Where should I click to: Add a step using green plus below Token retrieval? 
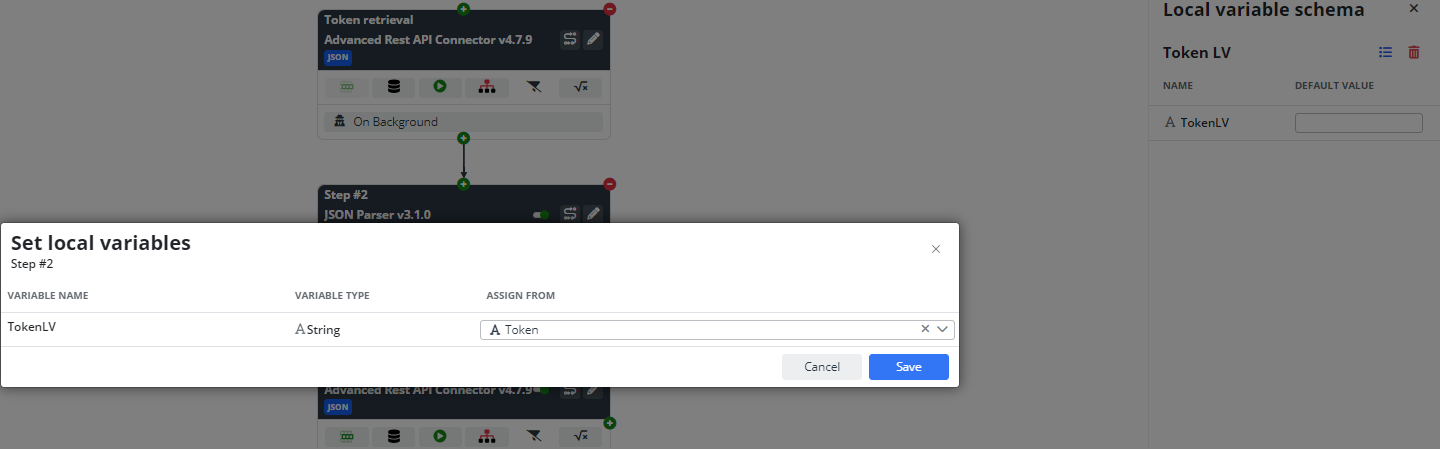[x=463, y=138]
